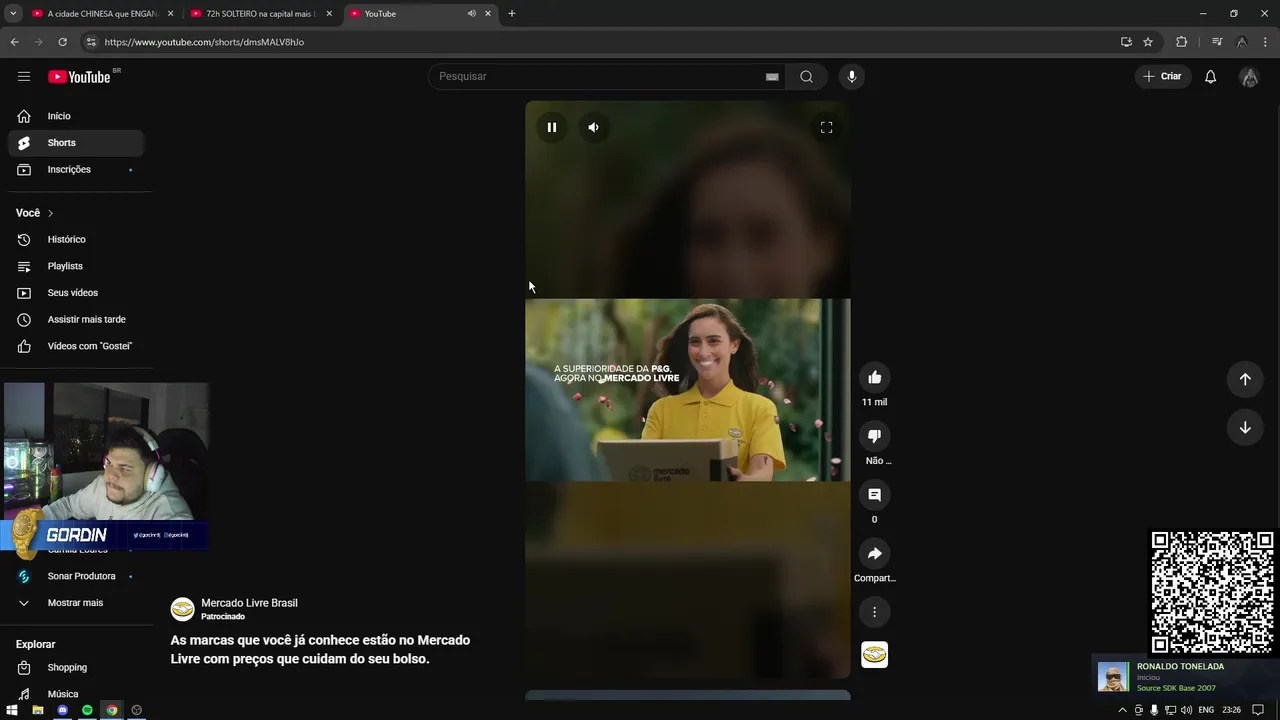This screenshot has width=1280, height=720.
Task: Open the ENG language switcher
Action: [x=1206, y=710]
